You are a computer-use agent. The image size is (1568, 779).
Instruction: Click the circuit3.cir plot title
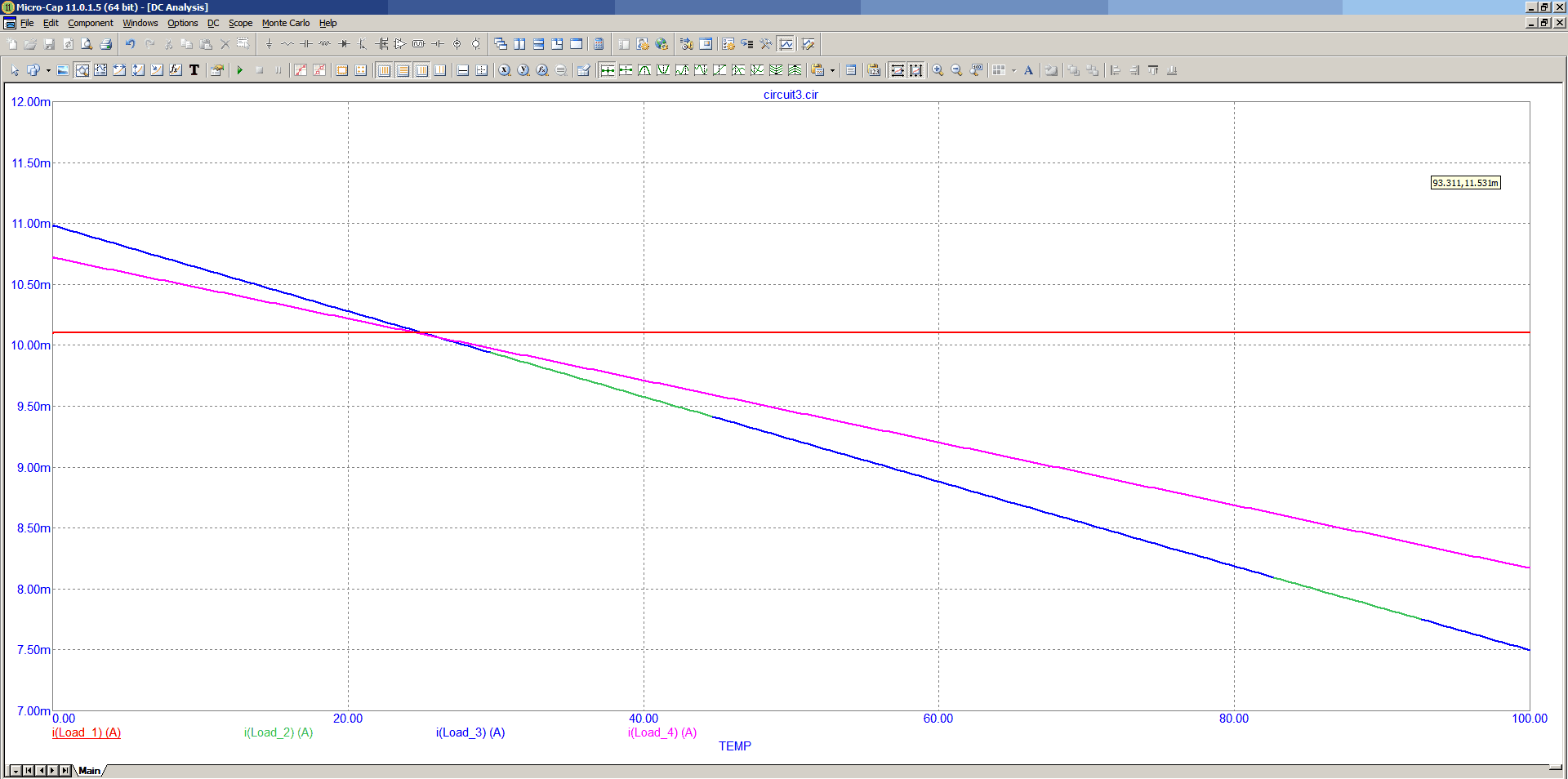(791, 95)
